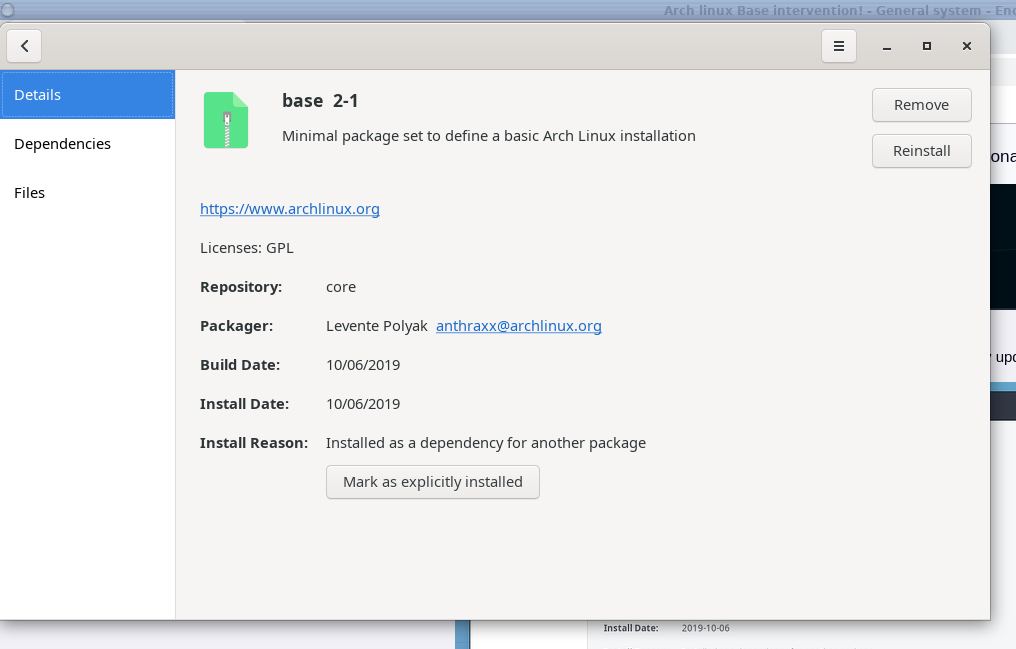The height and width of the screenshot is (649, 1016).
Task: Click the date next to Install Date
Action: (363, 404)
